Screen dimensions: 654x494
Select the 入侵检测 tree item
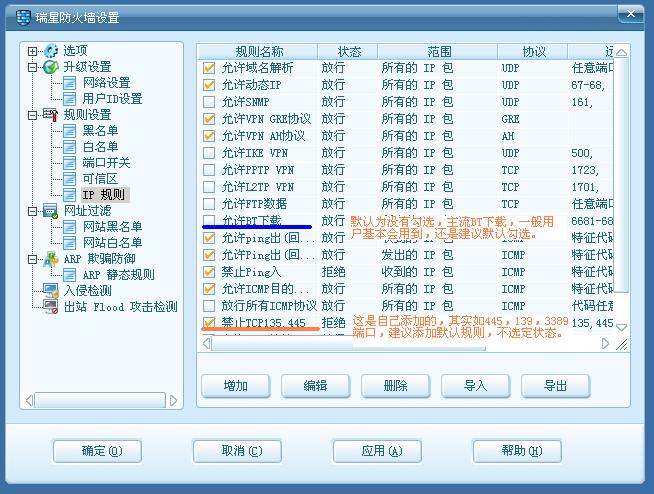(87, 290)
